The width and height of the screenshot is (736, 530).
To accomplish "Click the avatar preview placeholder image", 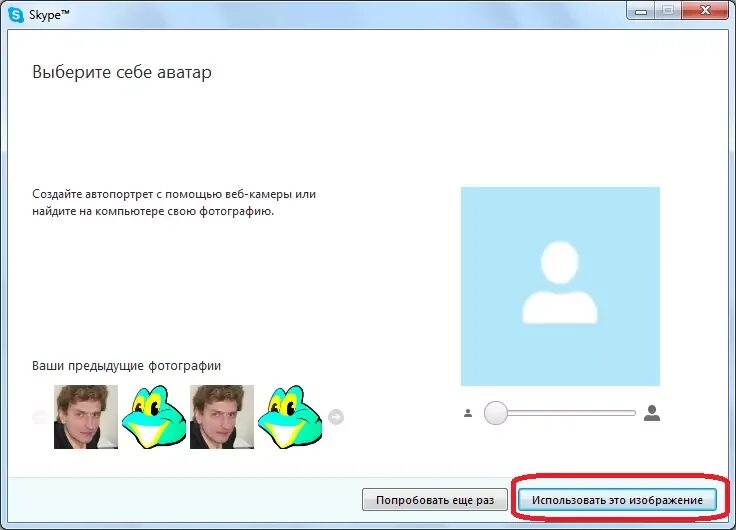I will click(560, 286).
